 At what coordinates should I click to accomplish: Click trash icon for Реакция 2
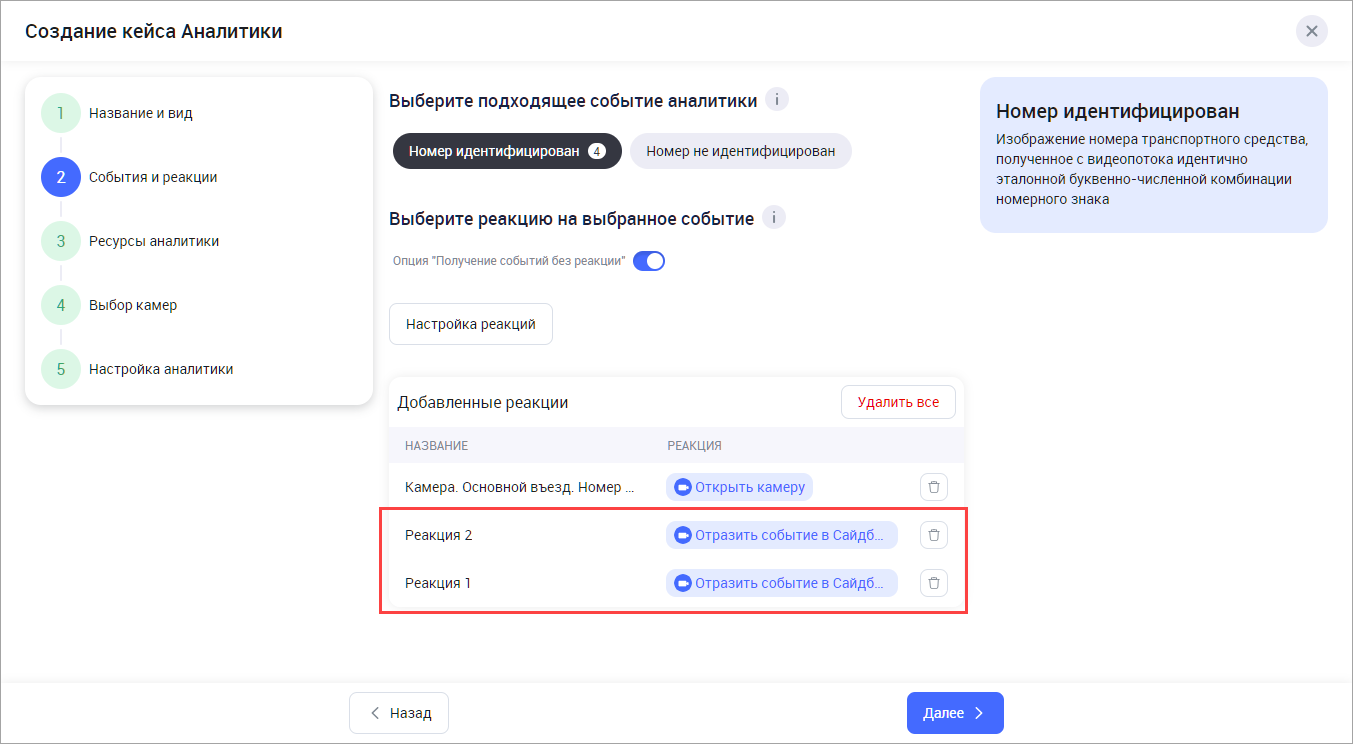(x=933, y=535)
